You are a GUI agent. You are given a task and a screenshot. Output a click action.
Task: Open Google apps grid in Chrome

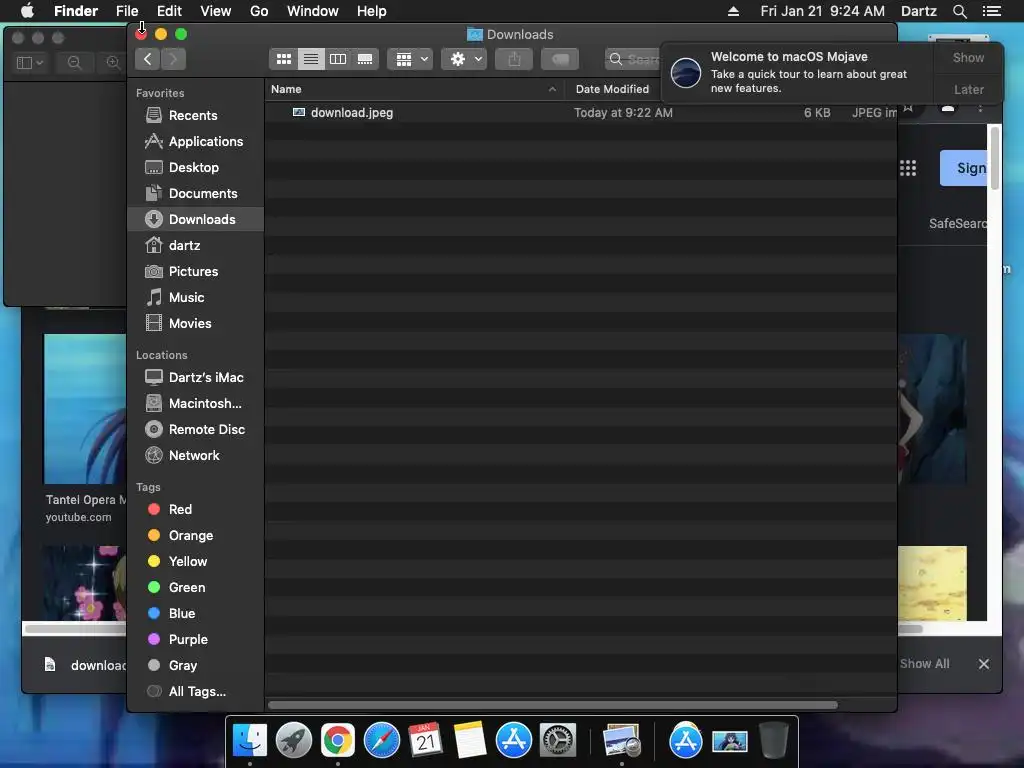tap(908, 168)
